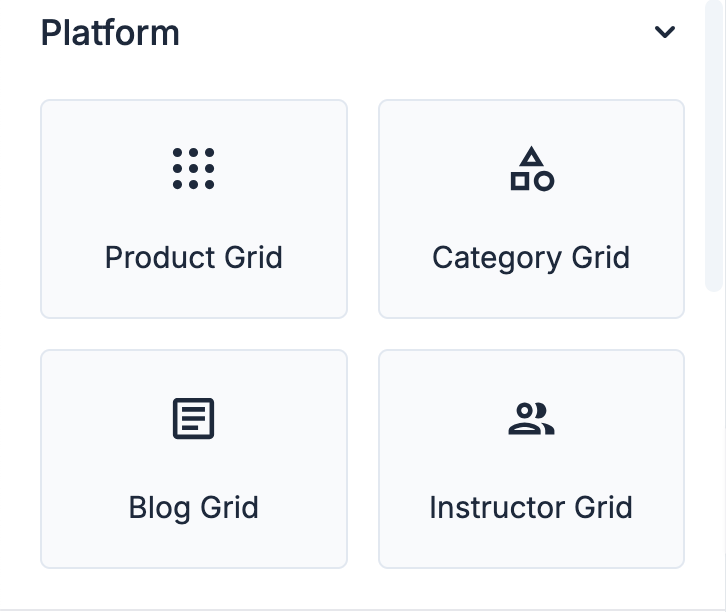The width and height of the screenshot is (726, 612).
Task: Select the Instructor Grid text label
Action: [531, 507]
